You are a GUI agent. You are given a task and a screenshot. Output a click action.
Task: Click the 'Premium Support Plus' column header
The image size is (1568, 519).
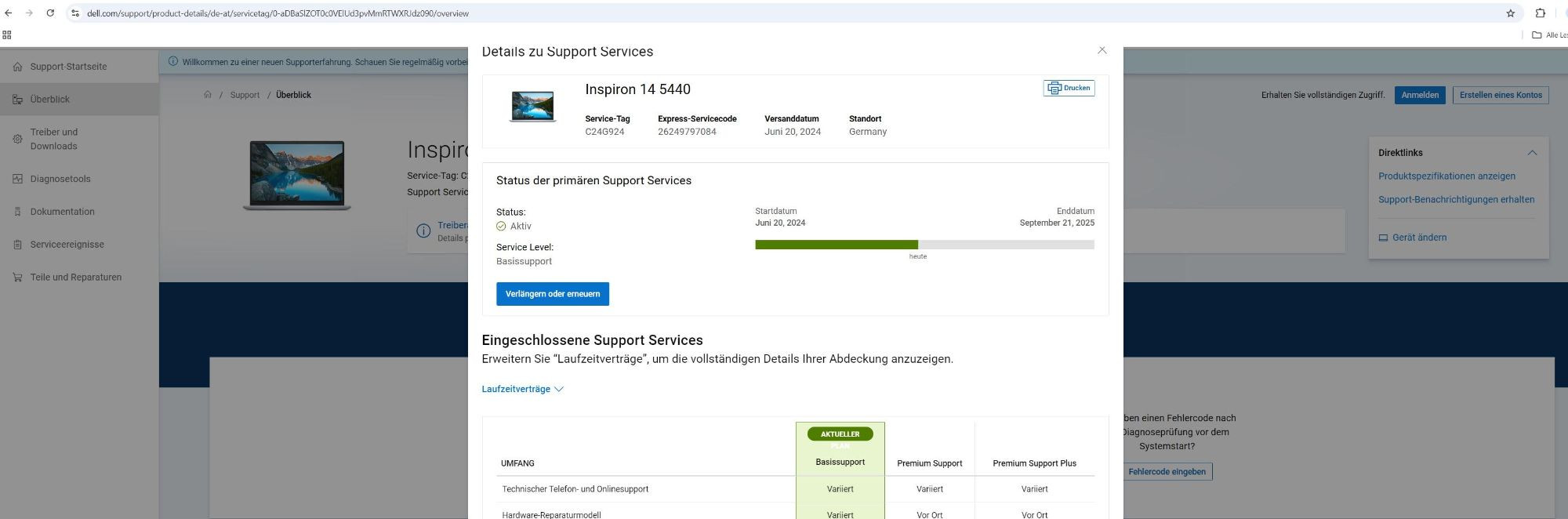1034,463
